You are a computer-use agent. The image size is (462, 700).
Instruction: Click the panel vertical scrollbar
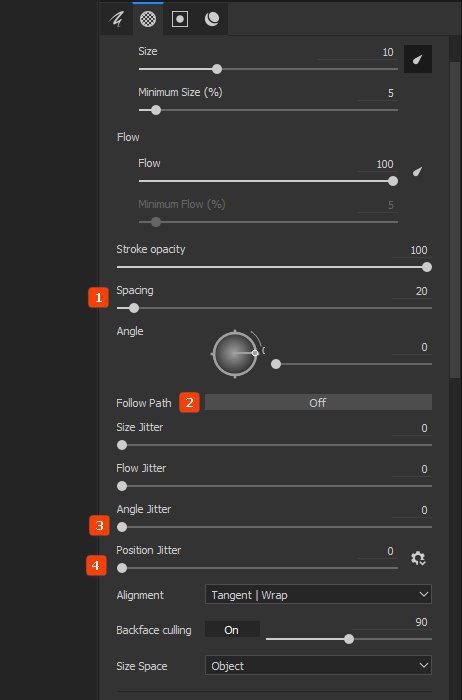[x=455, y=220]
